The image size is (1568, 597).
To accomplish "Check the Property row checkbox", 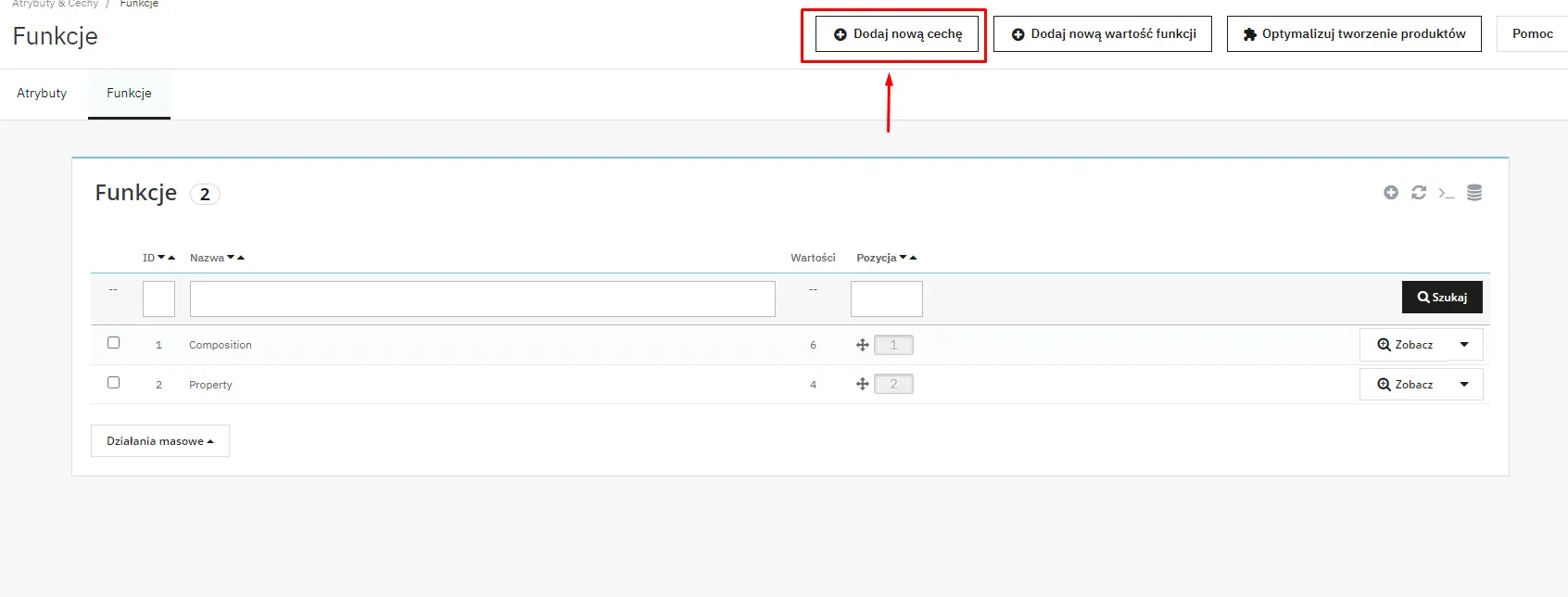I will click(113, 383).
